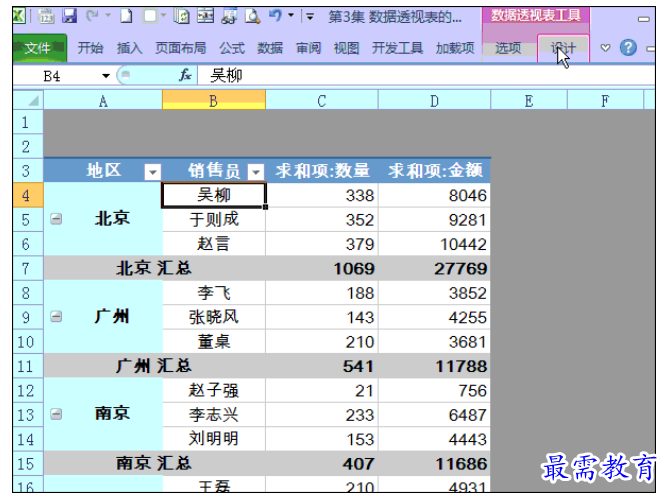Click the Save floppy disk icon

click(70, 17)
